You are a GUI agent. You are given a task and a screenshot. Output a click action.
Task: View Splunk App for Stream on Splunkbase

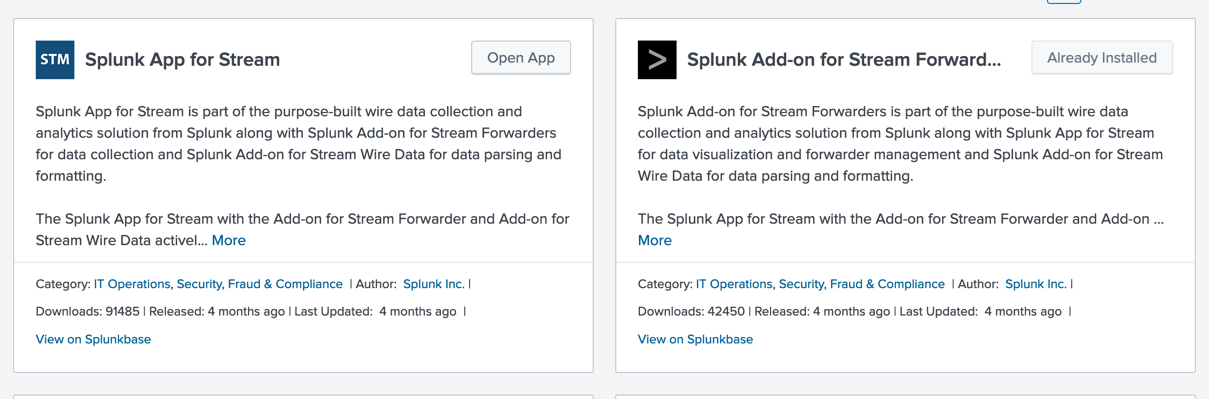pyautogui.click(x=93, y=339)
